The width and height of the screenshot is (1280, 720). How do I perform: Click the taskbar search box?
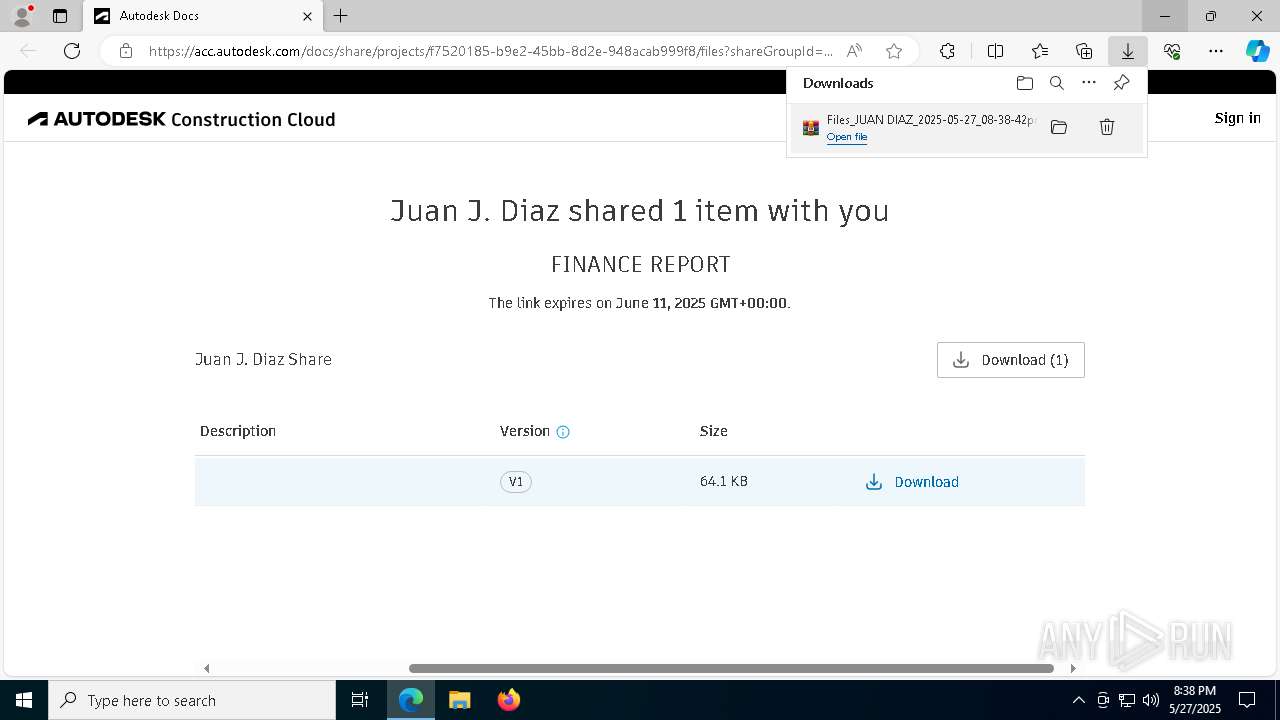(x=192, y=700)
